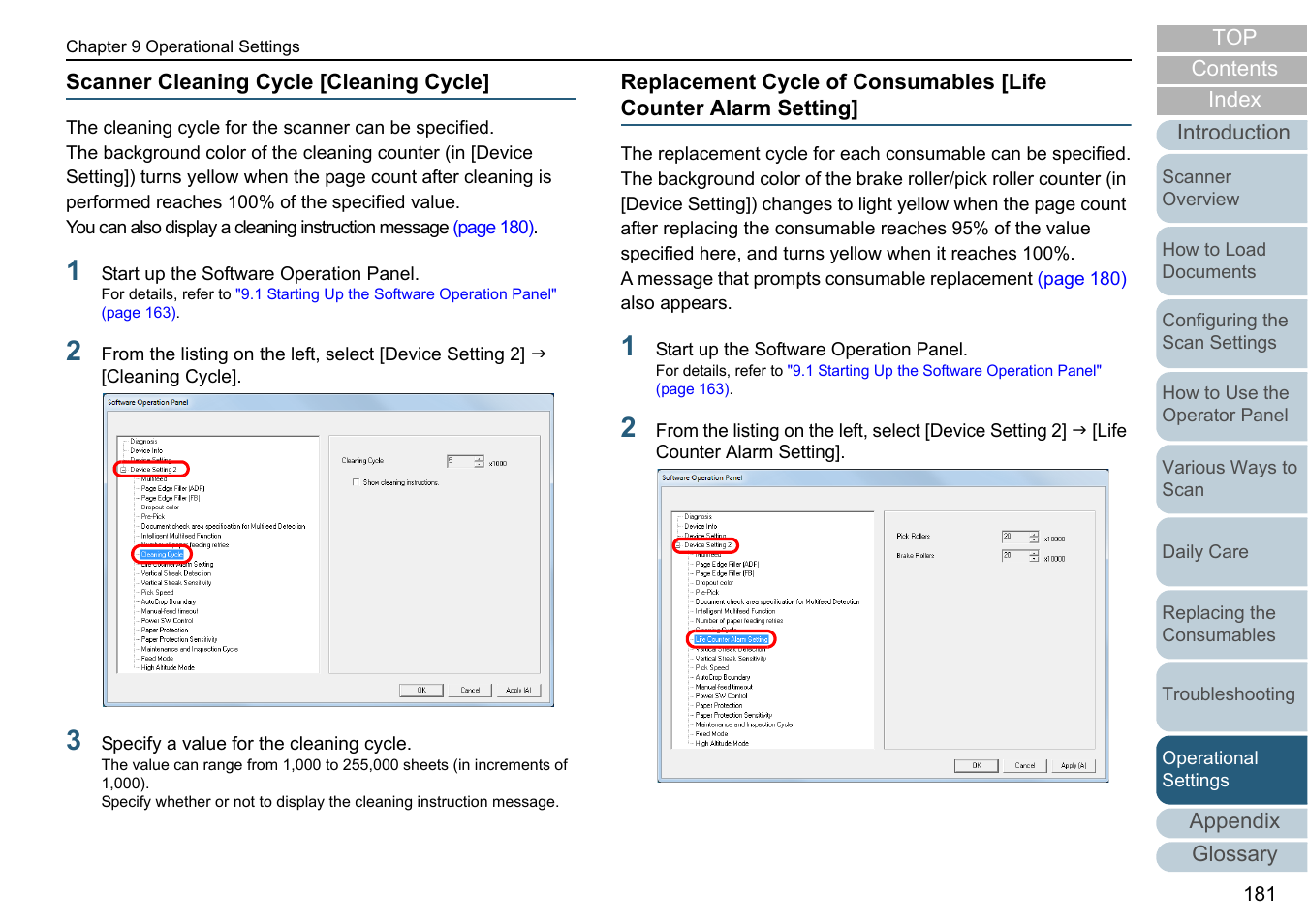Click the Brake Rollers value field
The width and height of the screenshot is (1308, 924).
coord(1014,556)
